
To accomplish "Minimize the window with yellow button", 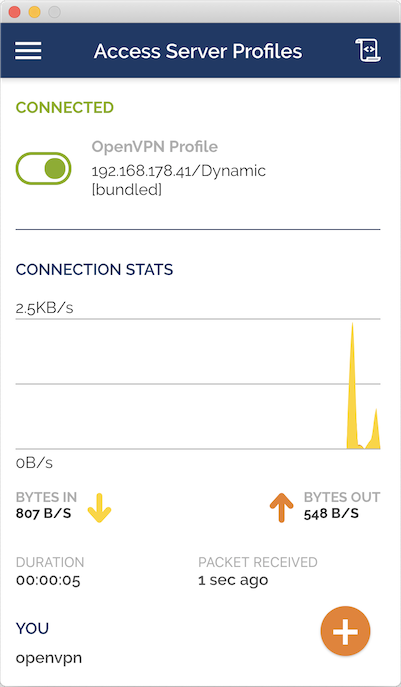I will tap(34, 12).
